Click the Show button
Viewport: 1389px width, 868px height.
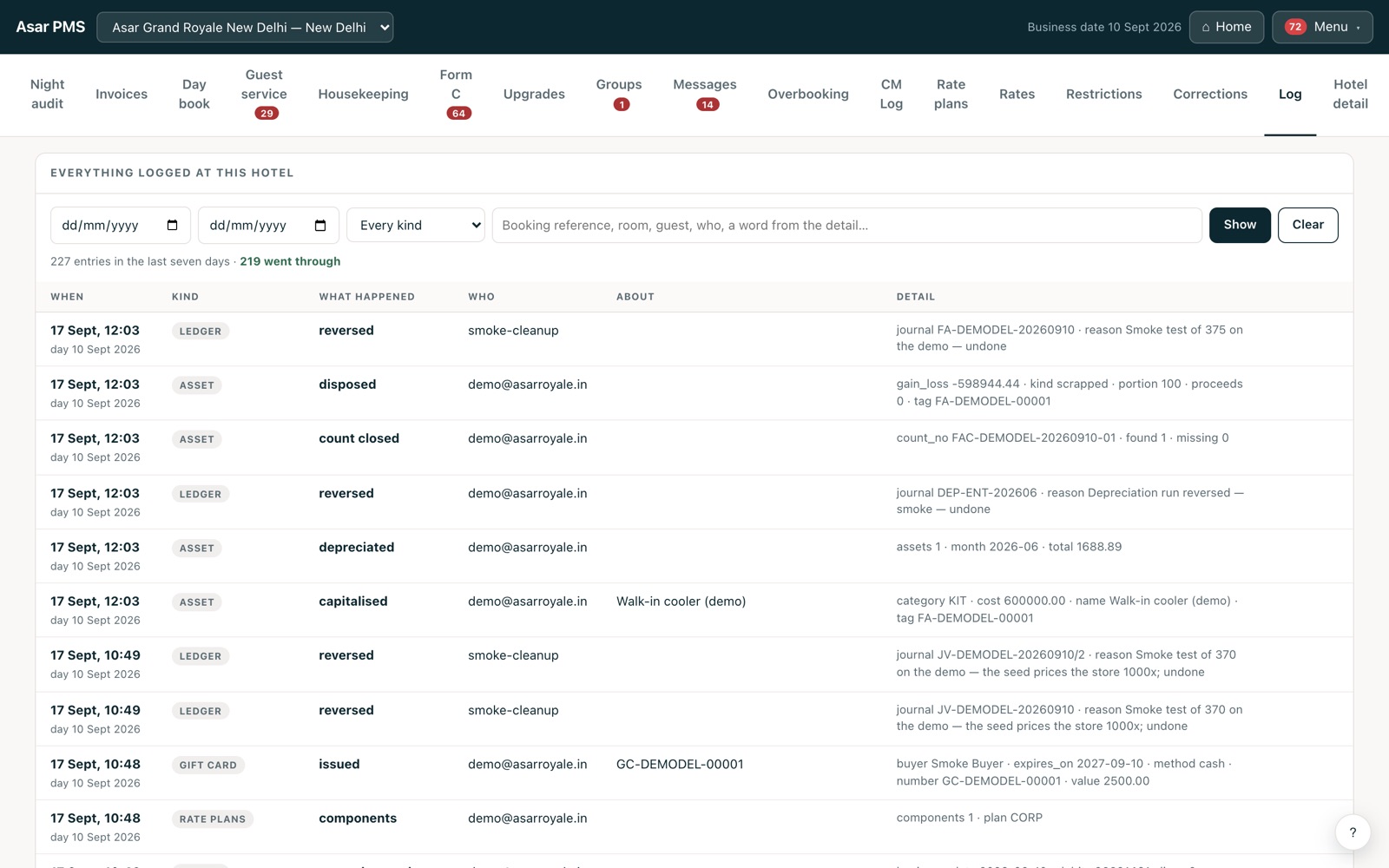tap(1240, 225)
